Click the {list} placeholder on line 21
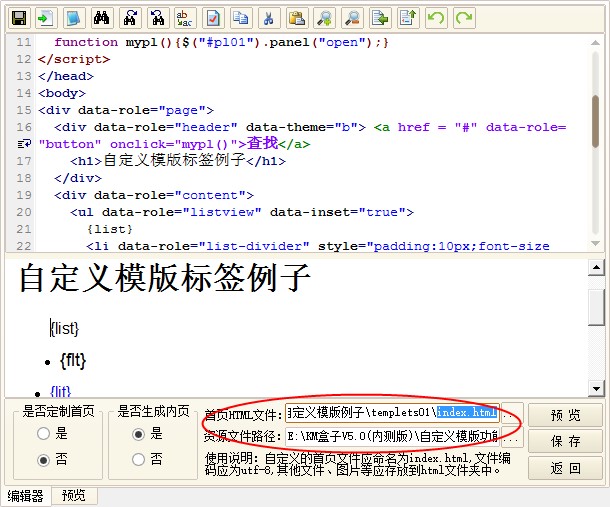The image size is (610, 507). 110,229
